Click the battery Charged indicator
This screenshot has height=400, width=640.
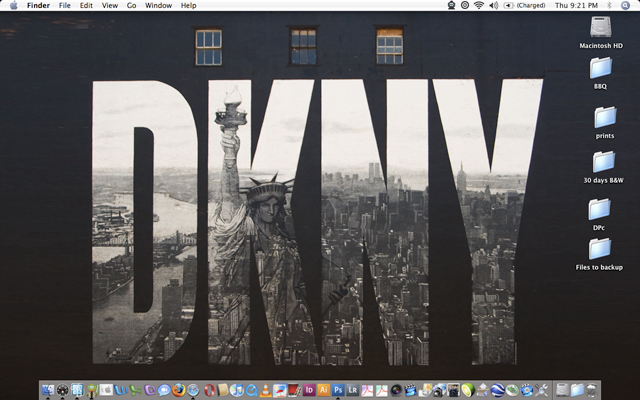[524, 5]
